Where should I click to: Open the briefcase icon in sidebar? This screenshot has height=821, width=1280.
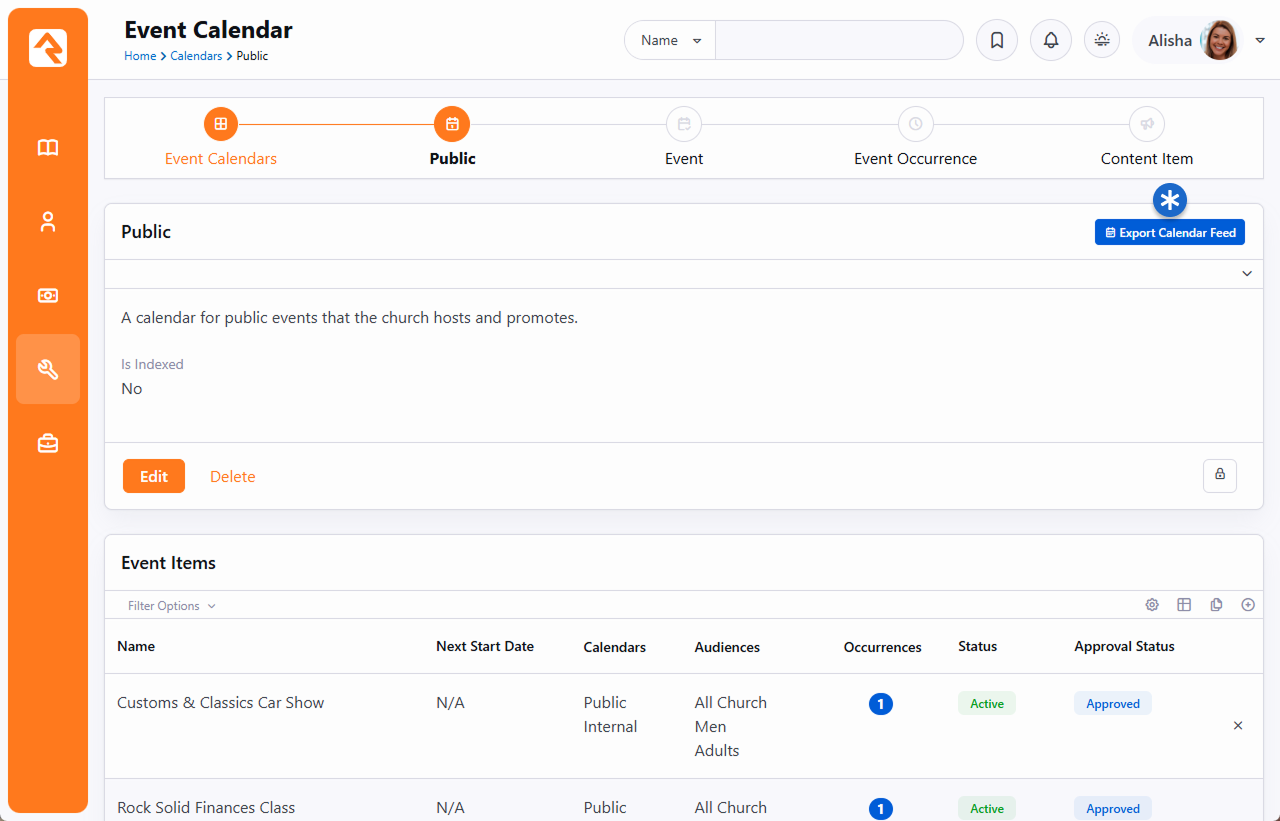[x=48, y=443]
